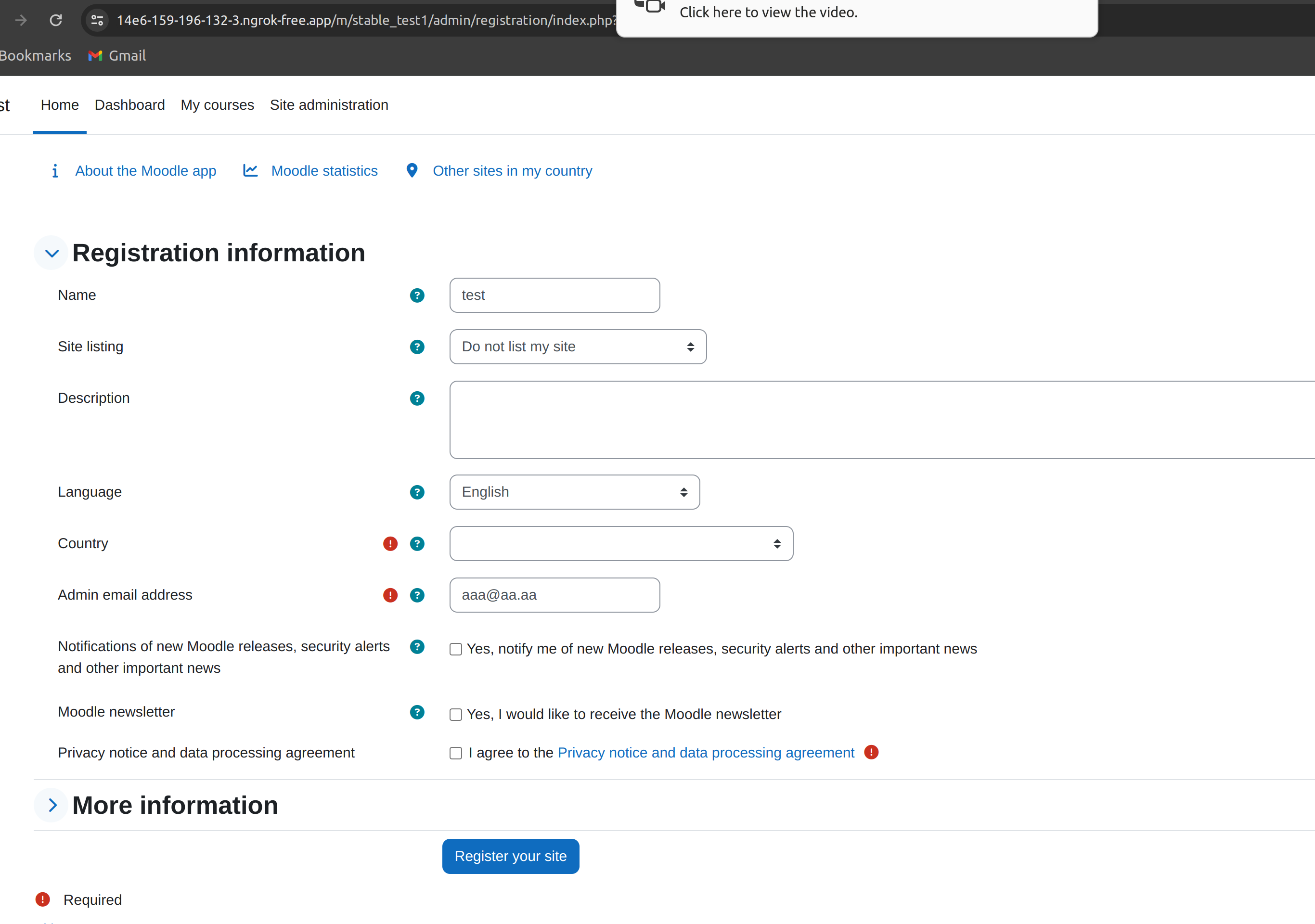The height and width of the screenshot is (924, 1315).
Task: Click the map pin icon for Other sites
Action: pos(412,170)
